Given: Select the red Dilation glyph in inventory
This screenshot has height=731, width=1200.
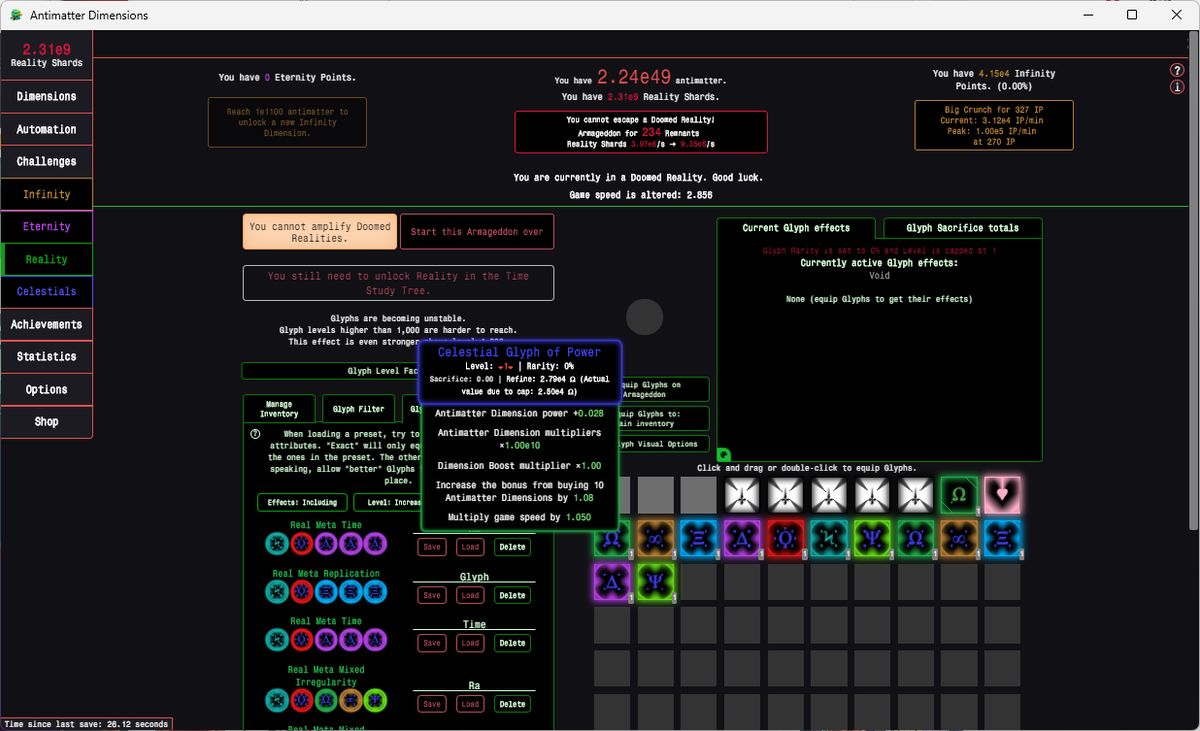Looking at the screenshot, I should pos(785,538).
